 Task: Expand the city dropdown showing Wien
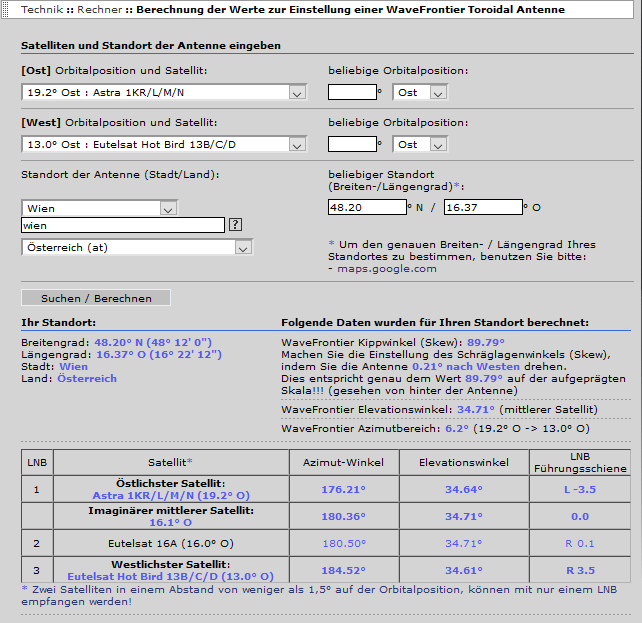pyautogui.click(x=99, y=208)
